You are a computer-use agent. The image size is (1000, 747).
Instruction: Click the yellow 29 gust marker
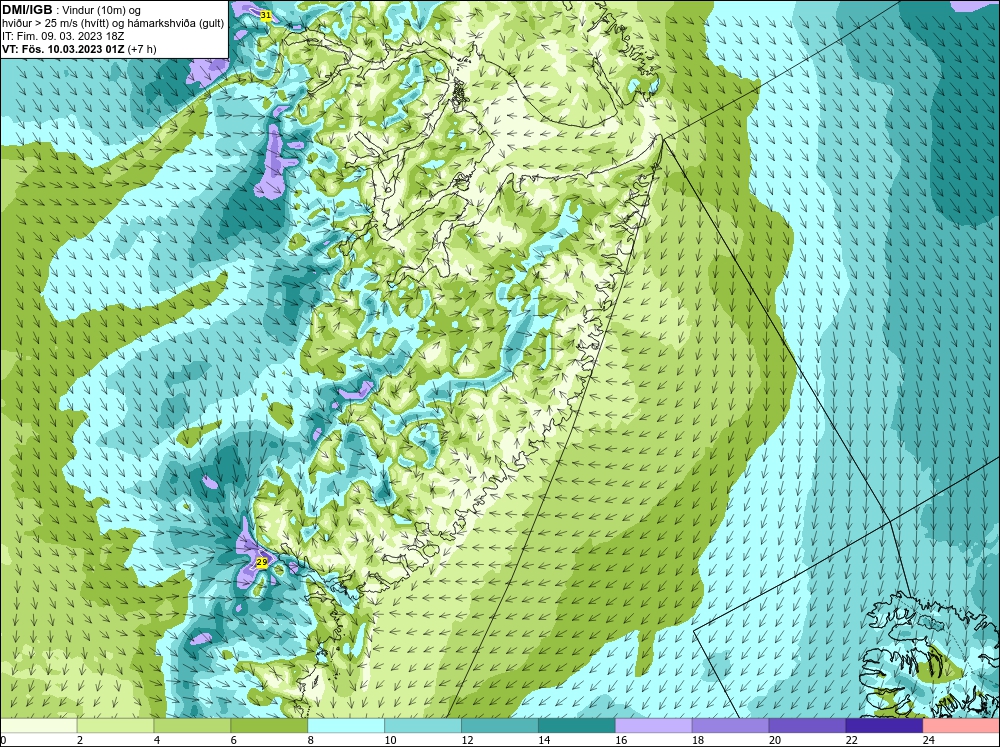coord(261,562)
